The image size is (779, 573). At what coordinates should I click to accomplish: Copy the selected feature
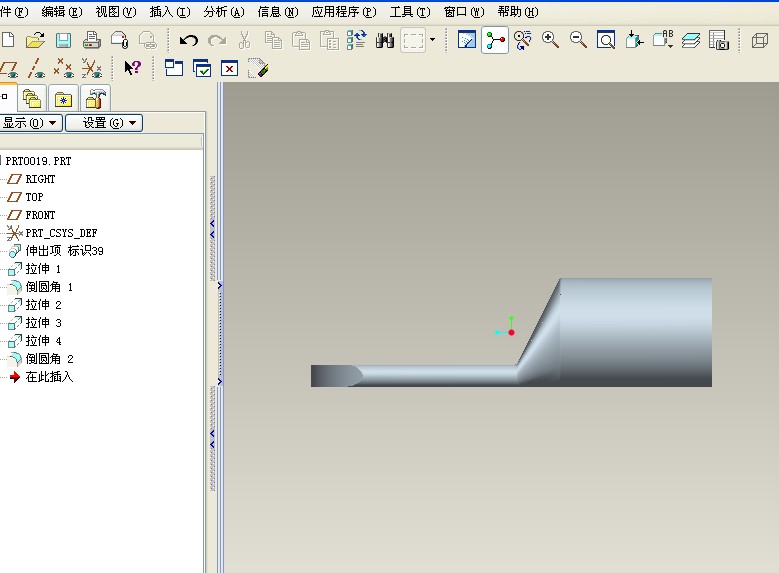(273, 40)
